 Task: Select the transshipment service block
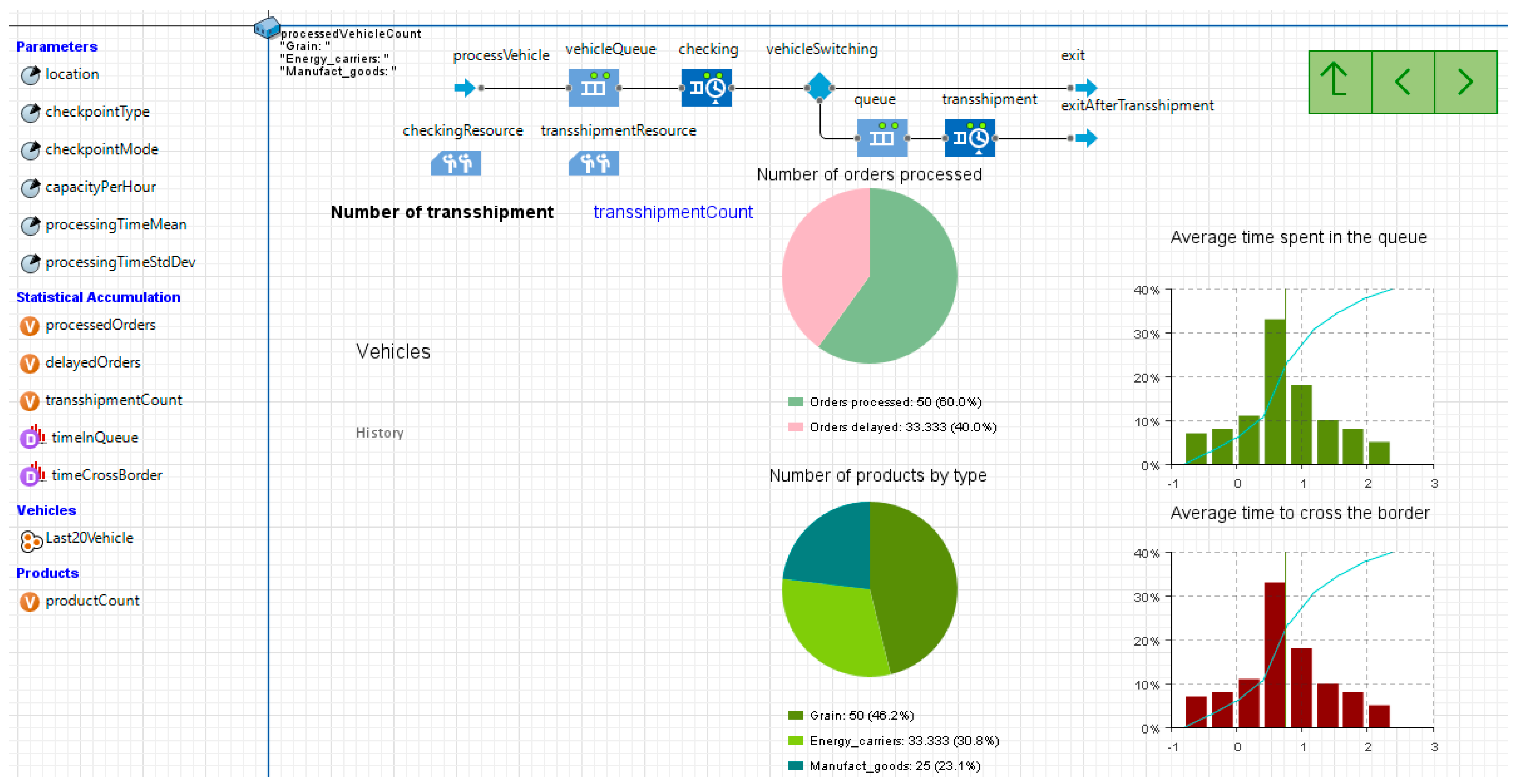coord(969,138)
